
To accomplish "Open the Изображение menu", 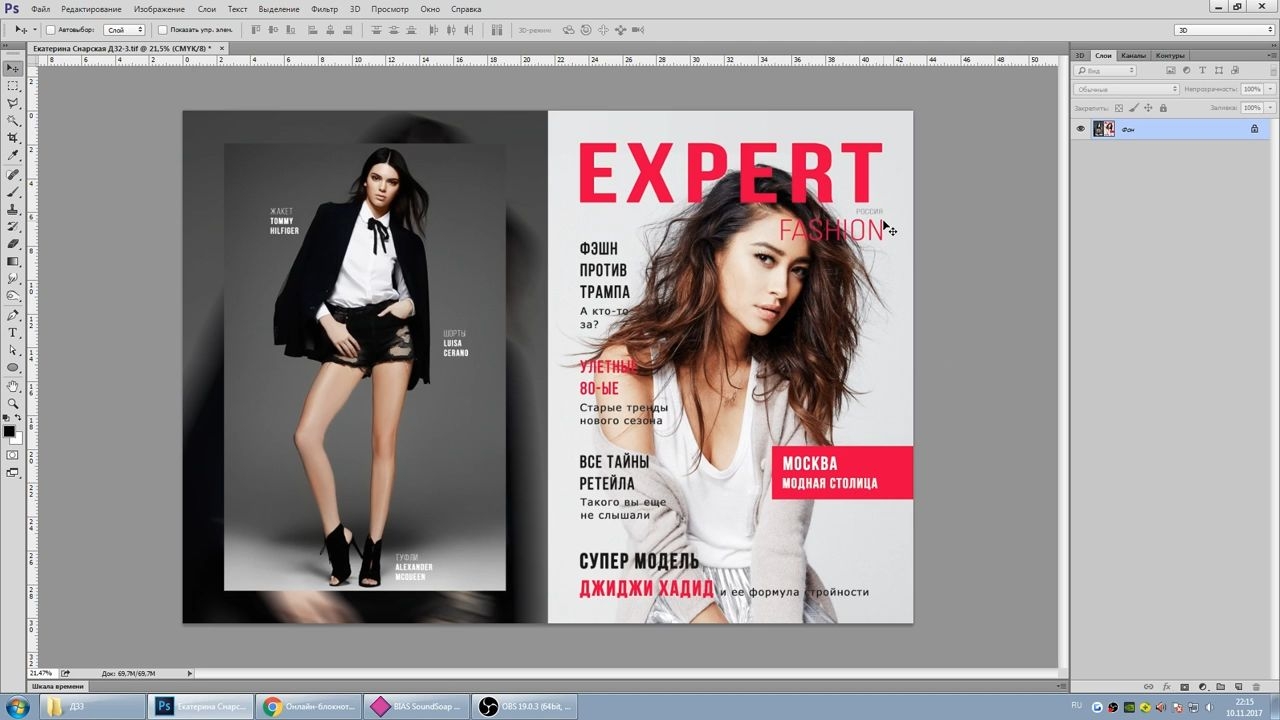I will [158, 9].
